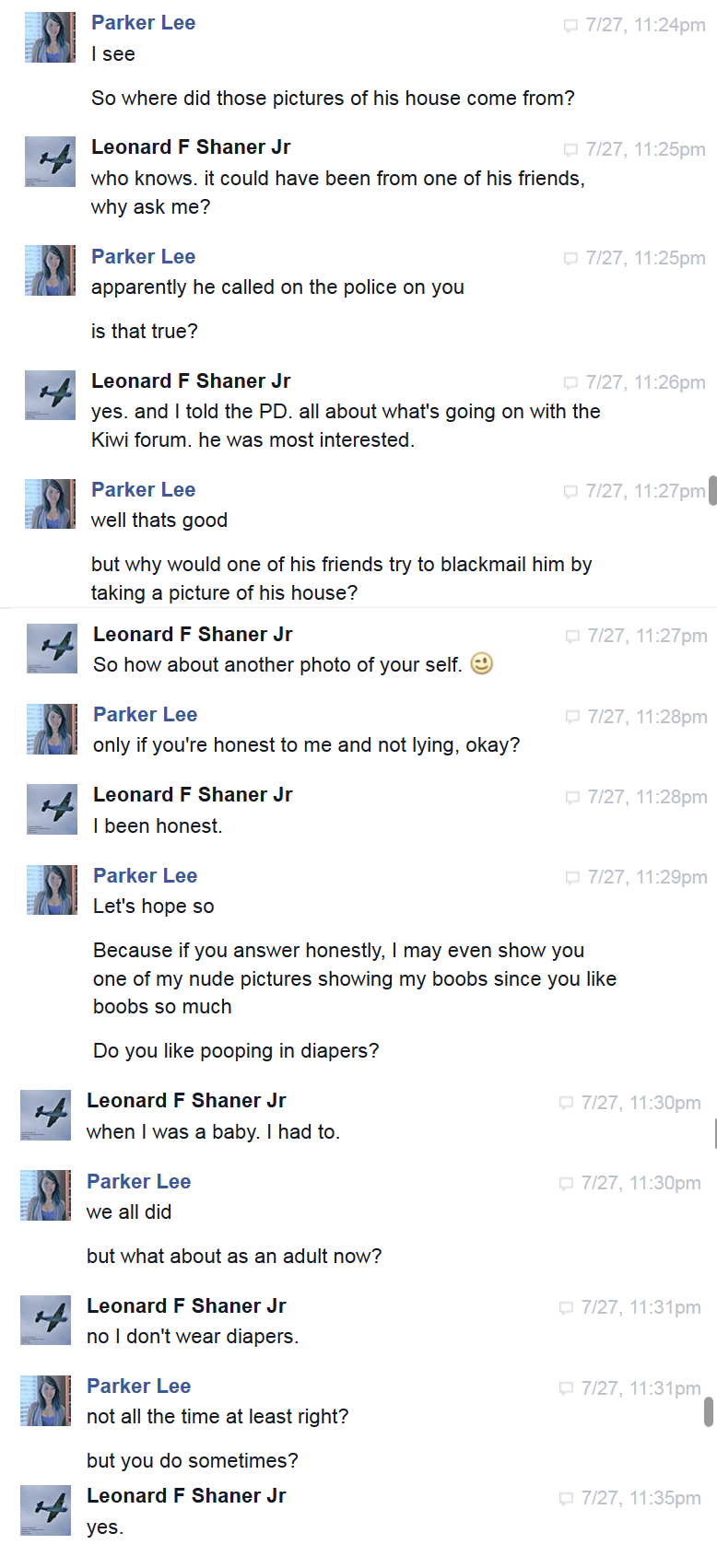Click Parker Lee avatar beside 'we all did'

click(x=45, y=1196)
